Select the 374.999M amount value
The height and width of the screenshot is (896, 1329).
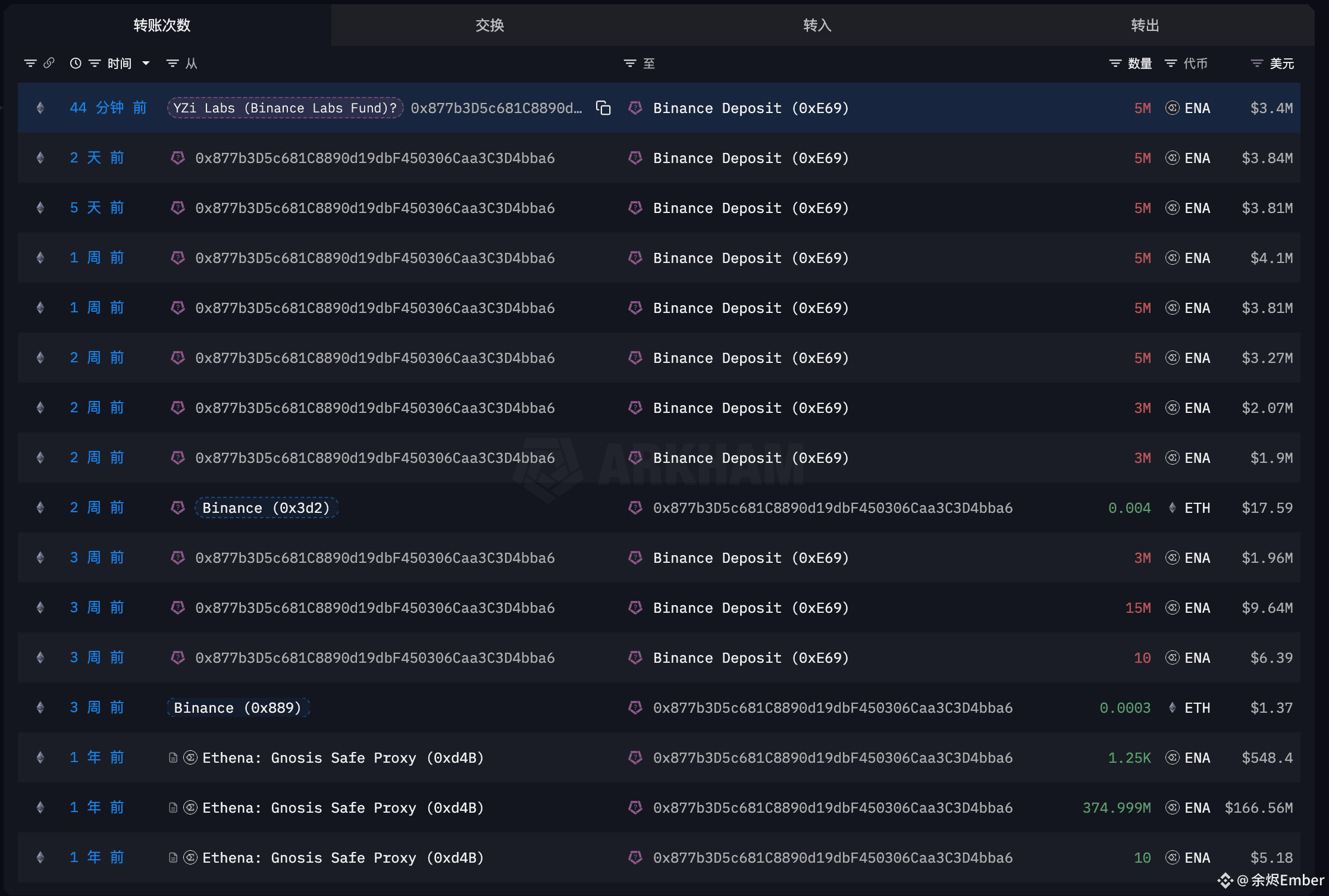(x=1117, y=807)
